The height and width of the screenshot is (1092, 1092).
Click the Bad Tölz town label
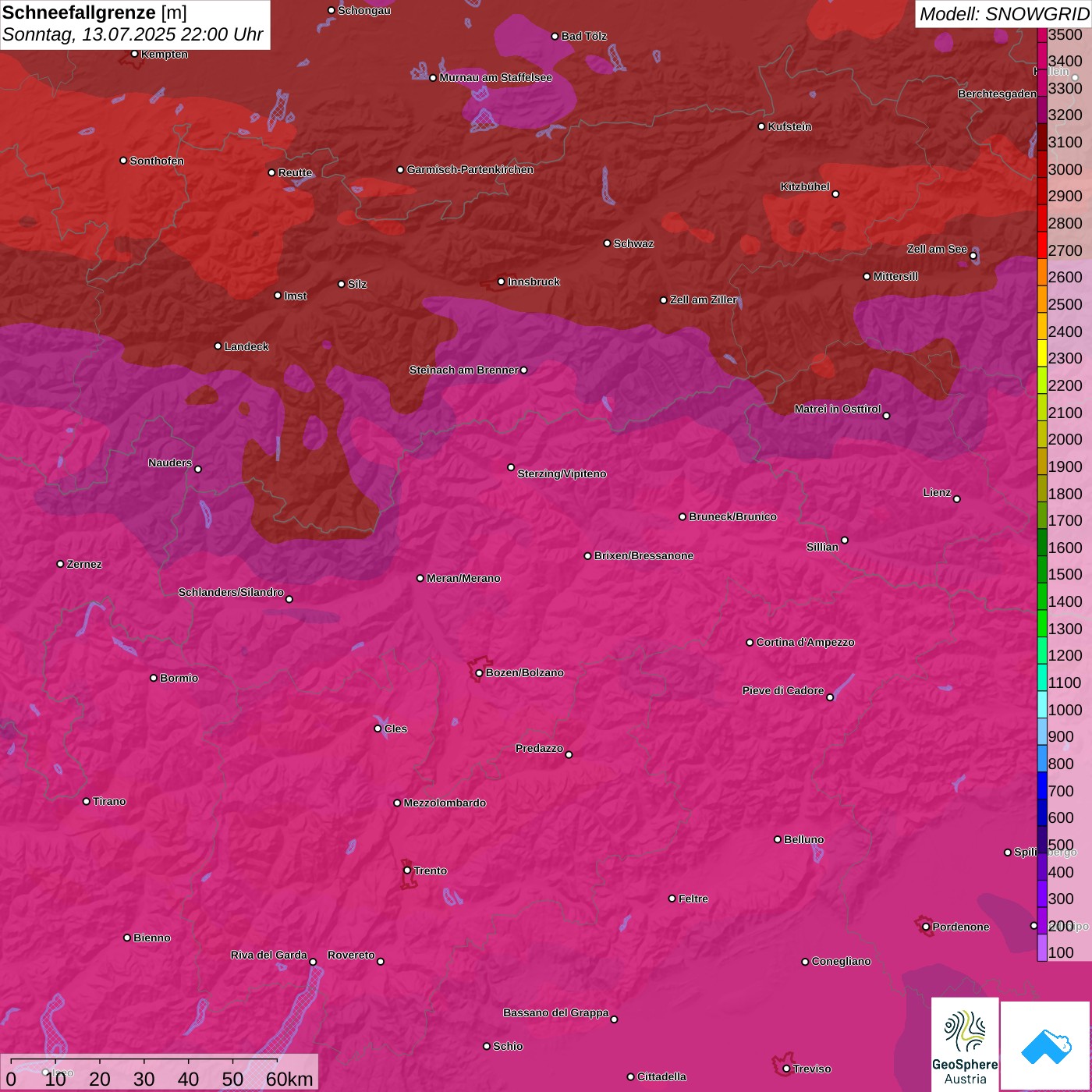click(x=583, y=36)
